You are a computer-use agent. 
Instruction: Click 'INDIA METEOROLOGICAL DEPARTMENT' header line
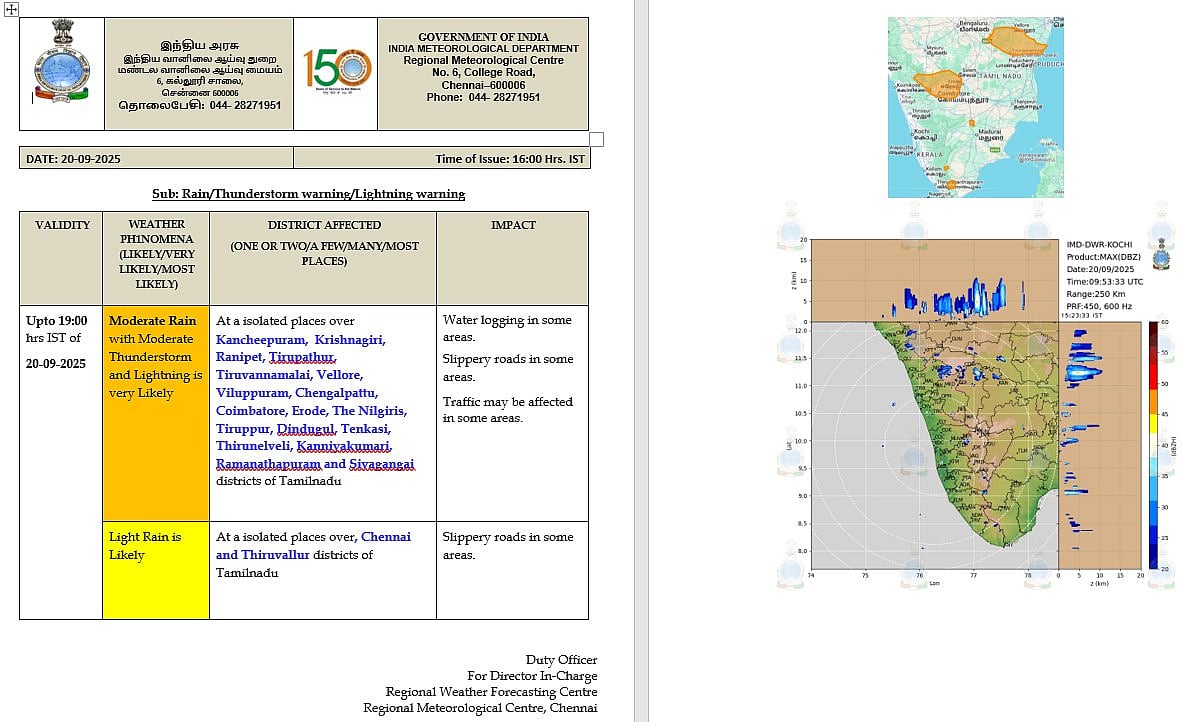click(x=483, y=48)
